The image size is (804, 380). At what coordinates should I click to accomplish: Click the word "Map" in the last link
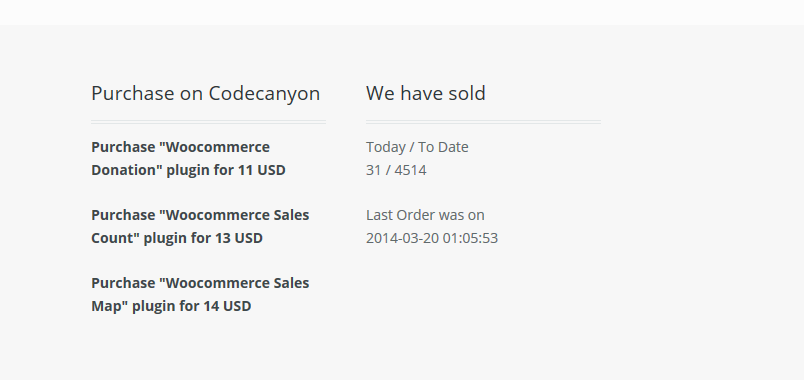pos(105,307)
